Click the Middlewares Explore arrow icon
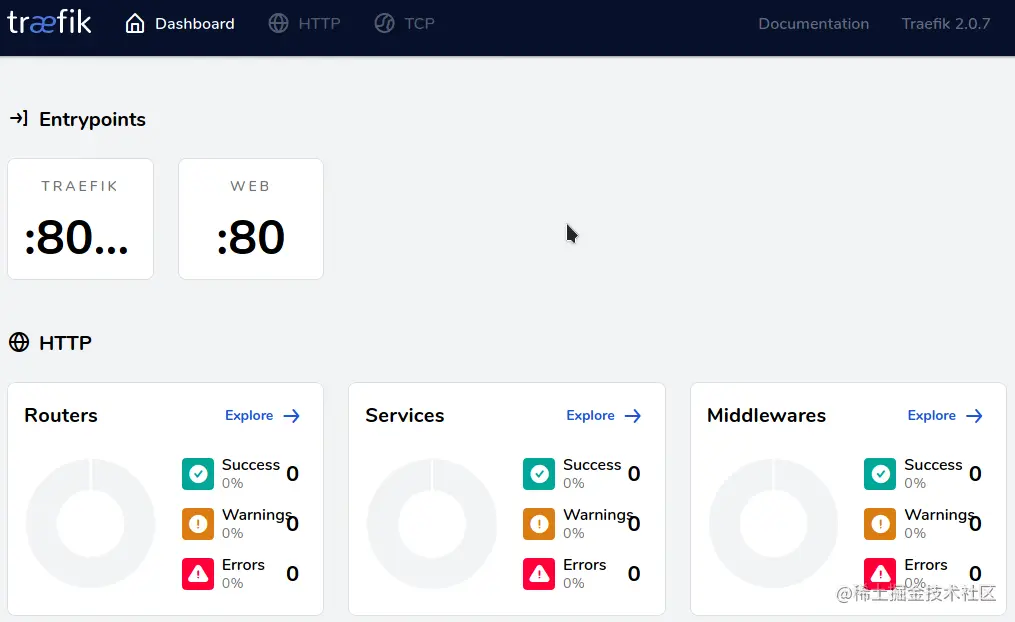The image size is (1015, 622). (x=974, y=416)
